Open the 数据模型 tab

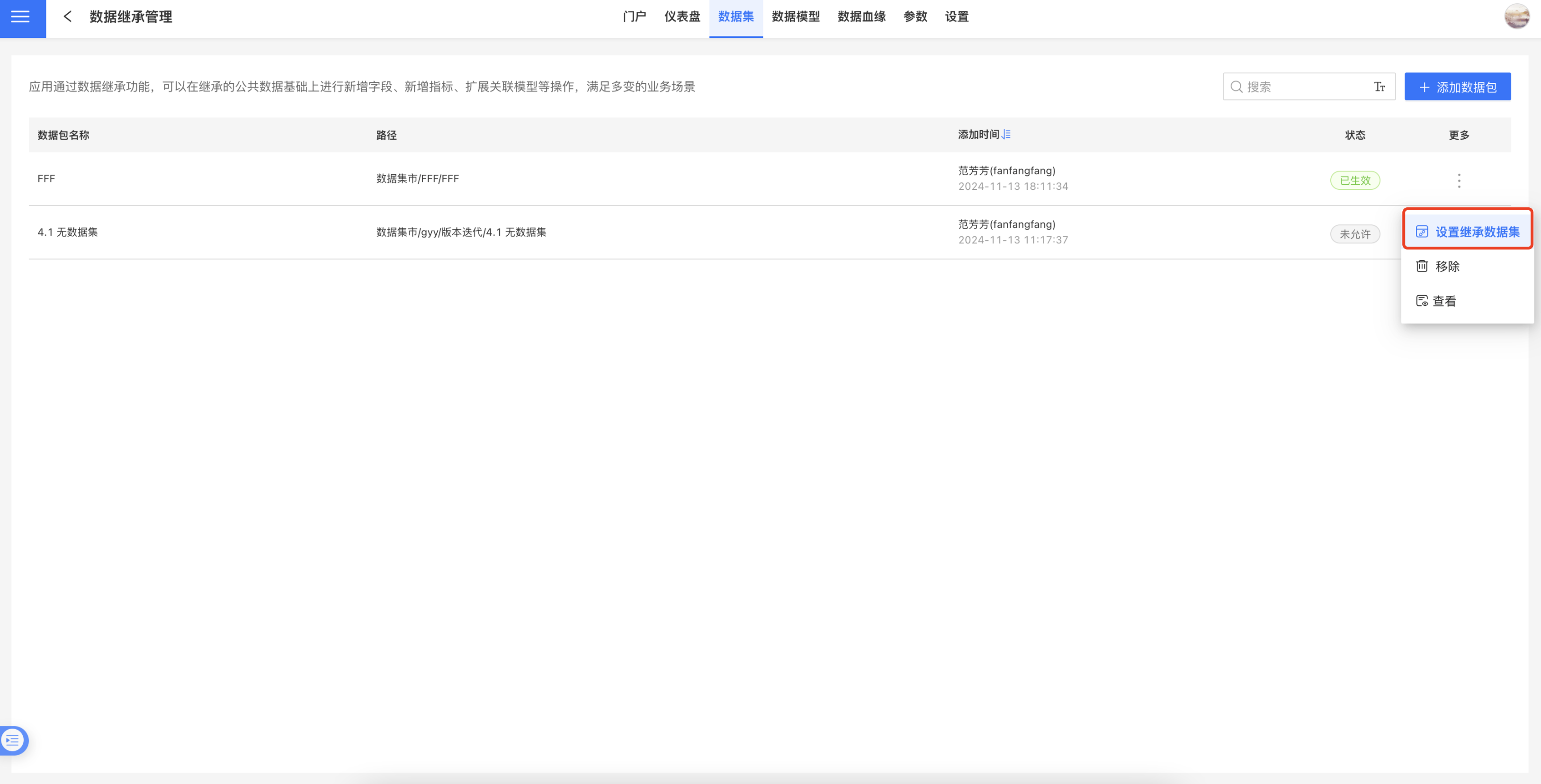(796, 17)
